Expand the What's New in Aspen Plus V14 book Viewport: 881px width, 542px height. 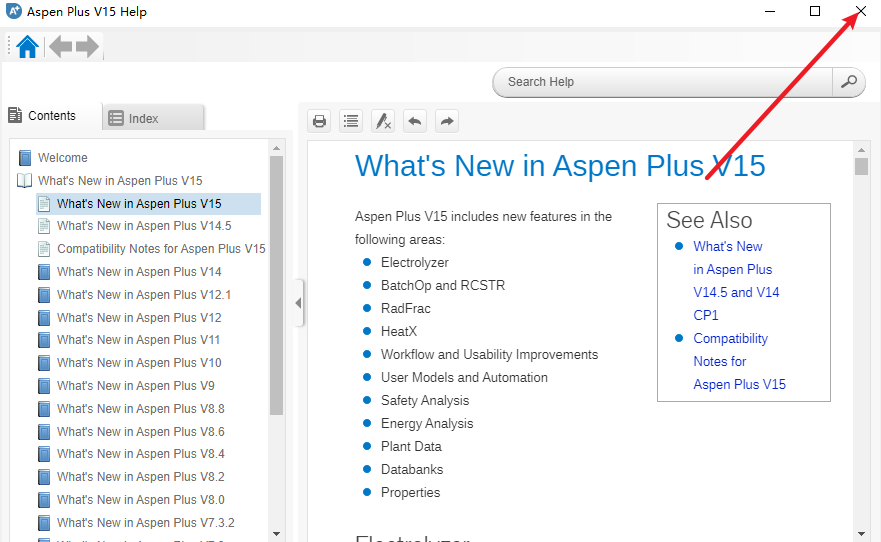tap(44, 272)
